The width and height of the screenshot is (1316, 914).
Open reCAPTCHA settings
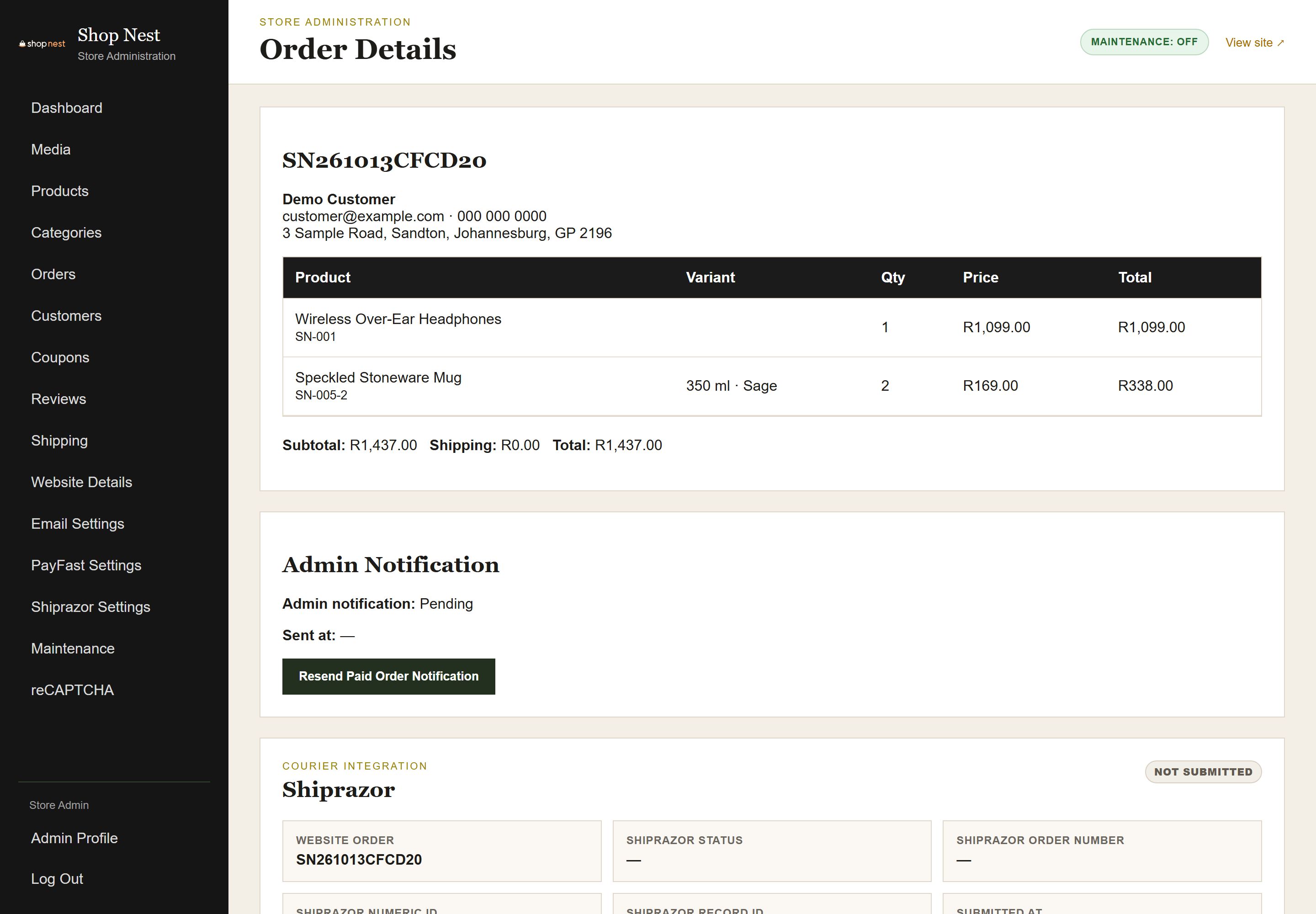pos(72,691)
